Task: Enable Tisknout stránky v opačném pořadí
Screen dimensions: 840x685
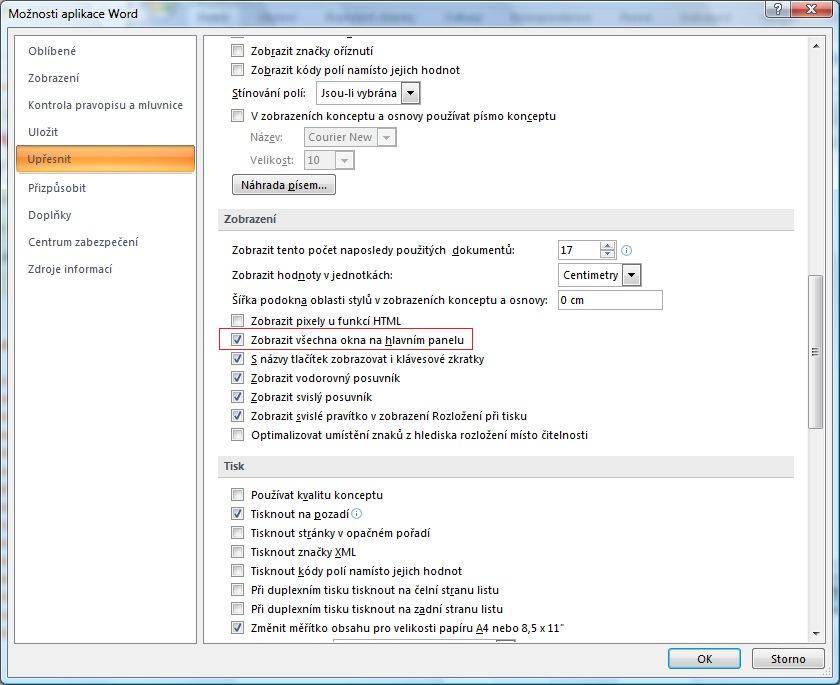Action: (x=237, y=533)
